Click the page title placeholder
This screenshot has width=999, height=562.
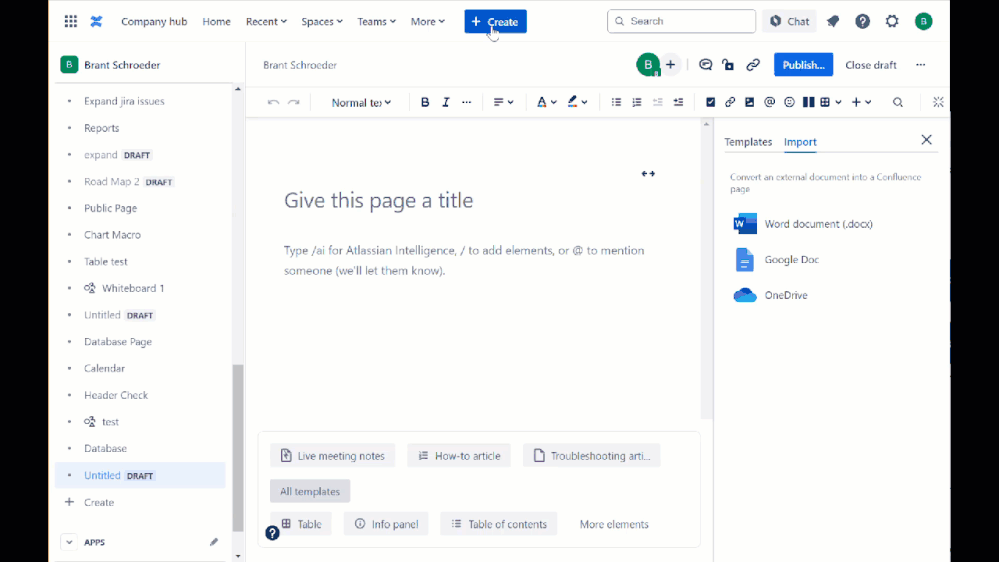[378, 200]
